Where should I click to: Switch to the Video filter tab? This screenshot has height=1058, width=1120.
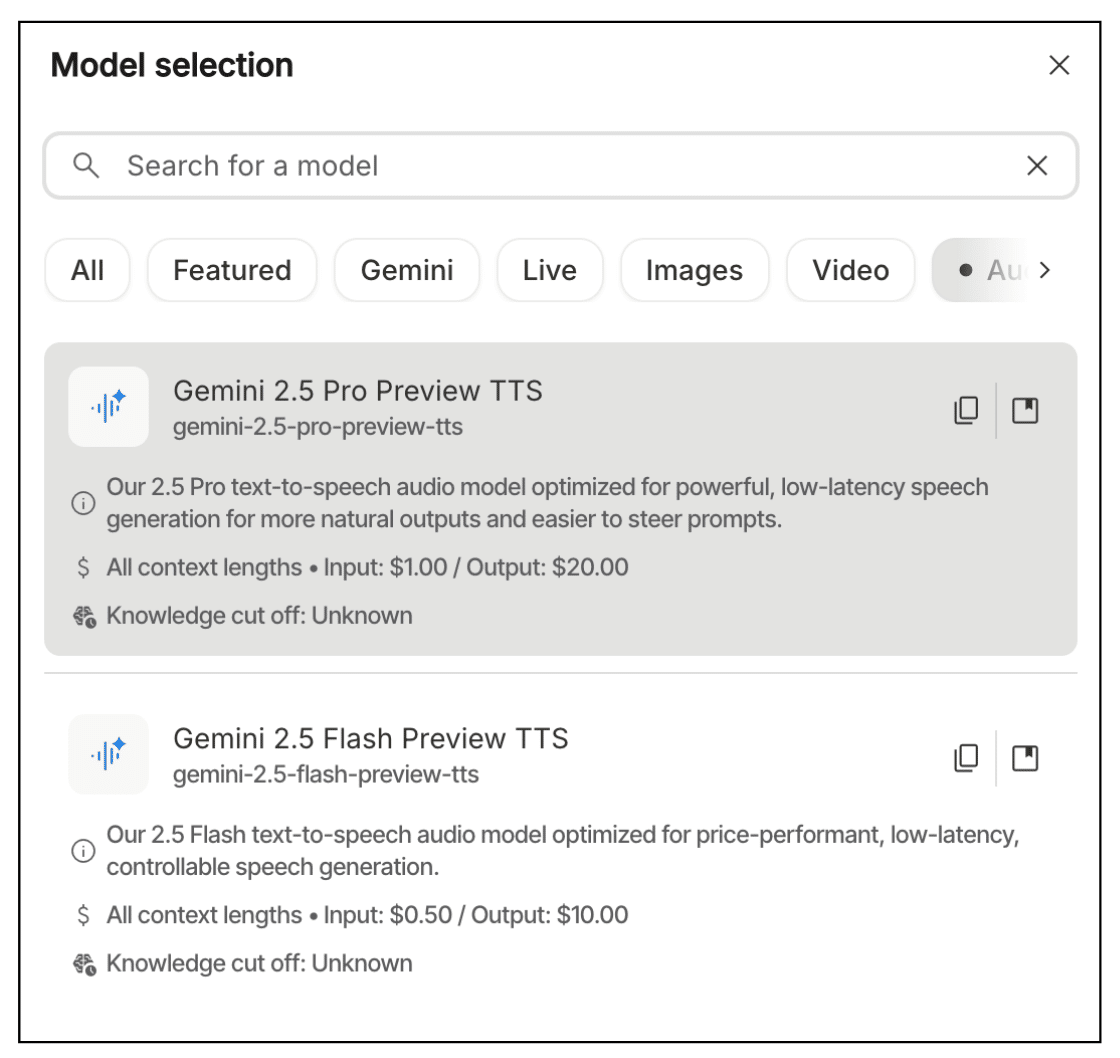pos(849,269)
